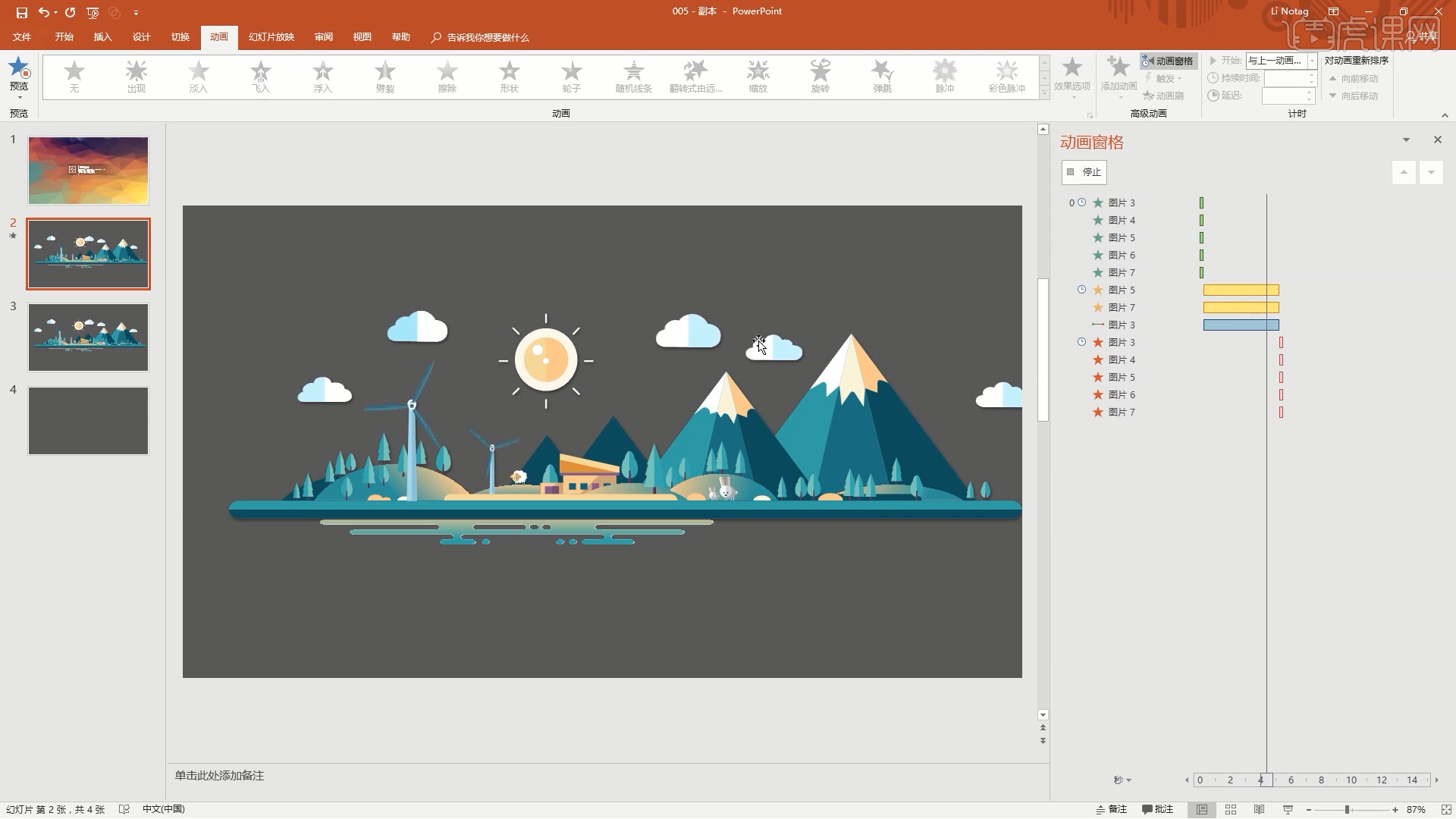Viewport: 1456px width, 819px height.
Task: Open the 幻灯片放映 slide show tab
Action: [271, 37]
